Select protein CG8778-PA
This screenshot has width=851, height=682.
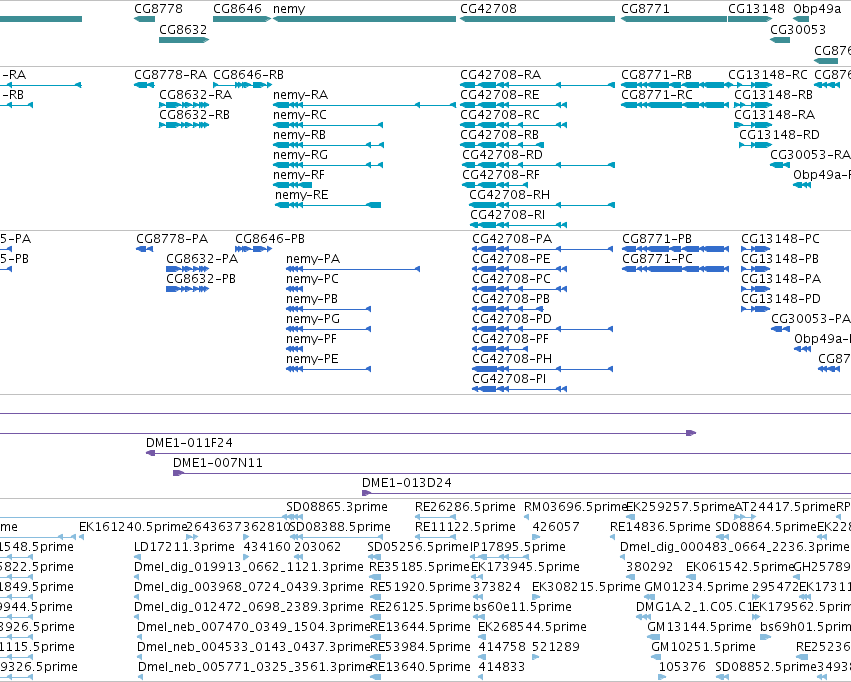pos(144,249)
